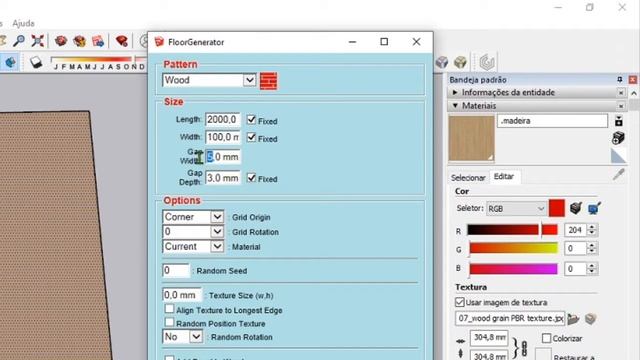The height and width of the screenshot is (360, 640).
Task: Click red ruby gem icon in toolbar
Action: click(x=122, y=41)
